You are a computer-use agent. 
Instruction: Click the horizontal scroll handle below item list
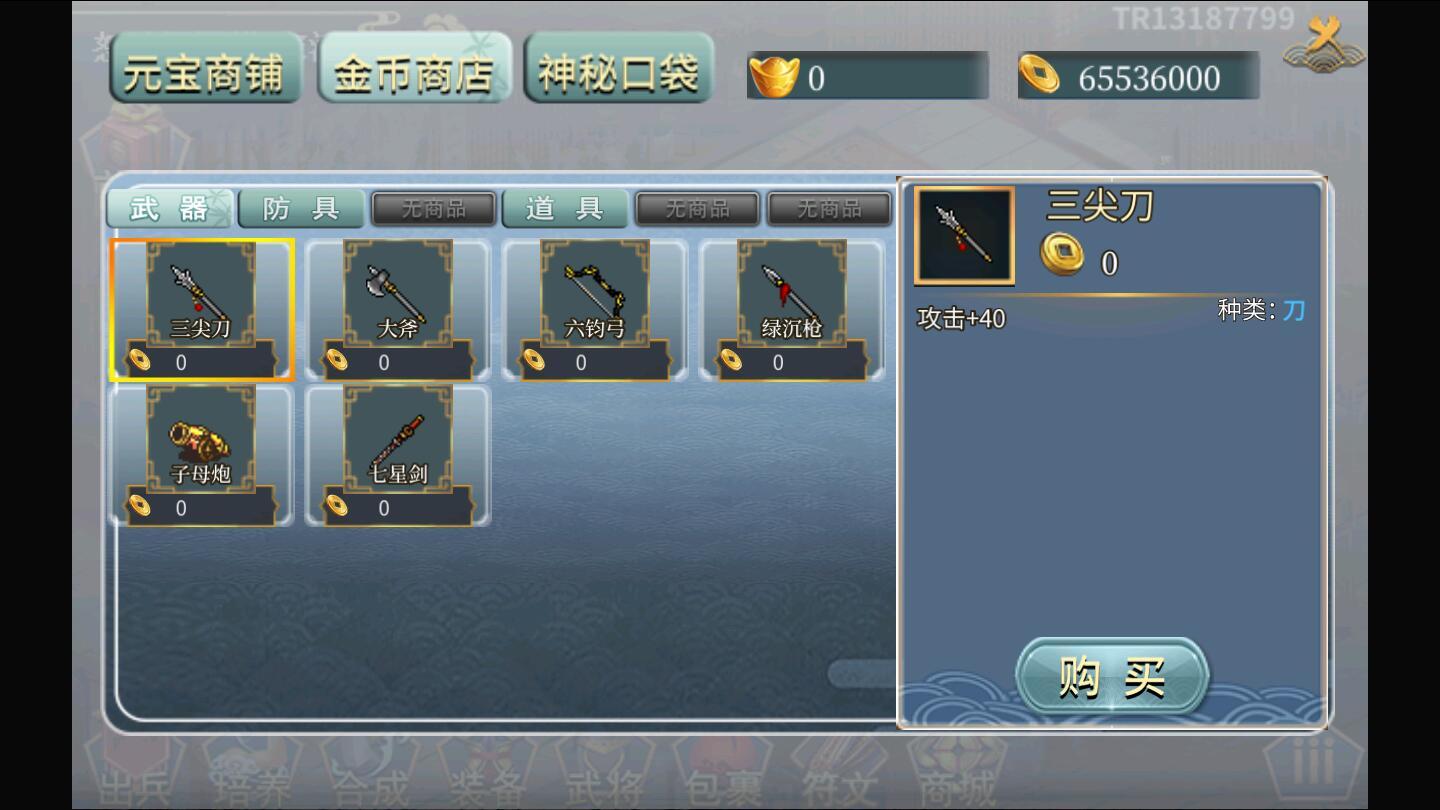pyautogui.click(x=862, y=674)
